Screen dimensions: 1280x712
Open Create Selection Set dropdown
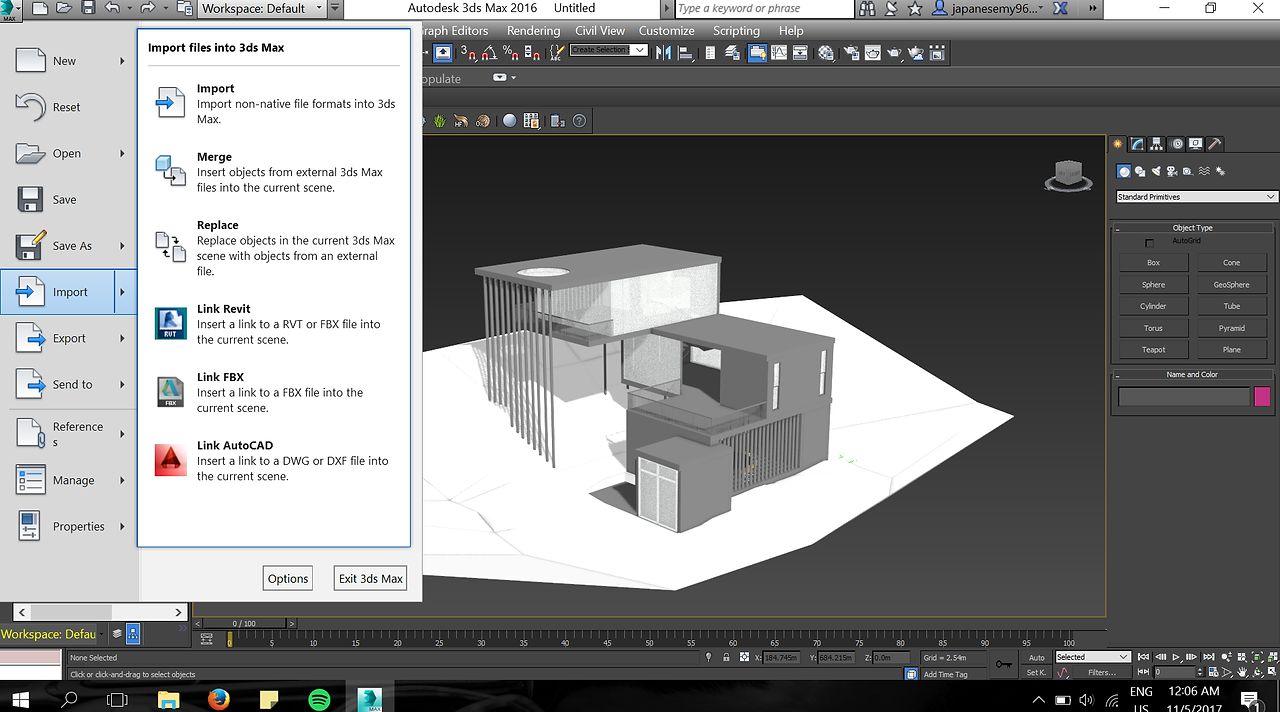click(x=608, y=50)
